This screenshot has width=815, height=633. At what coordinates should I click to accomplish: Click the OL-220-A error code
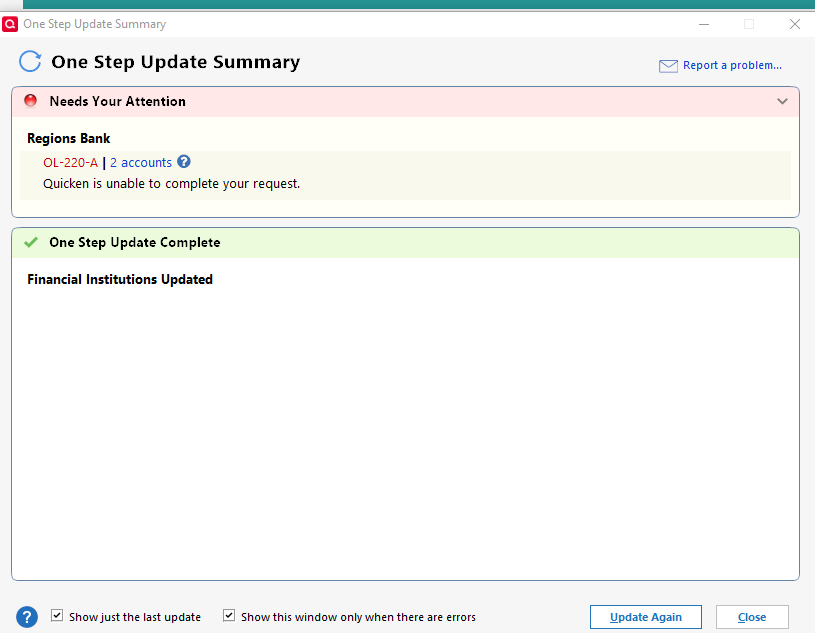(70, 163)
